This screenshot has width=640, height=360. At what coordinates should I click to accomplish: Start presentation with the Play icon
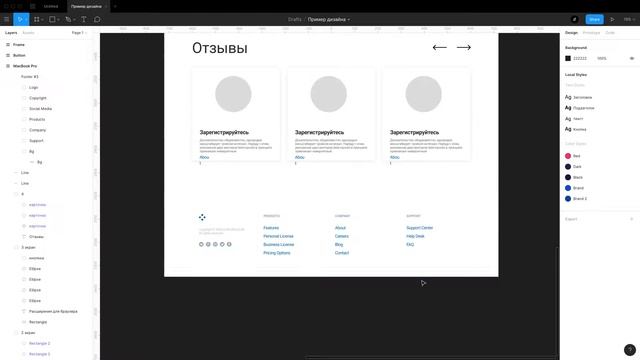612,19
